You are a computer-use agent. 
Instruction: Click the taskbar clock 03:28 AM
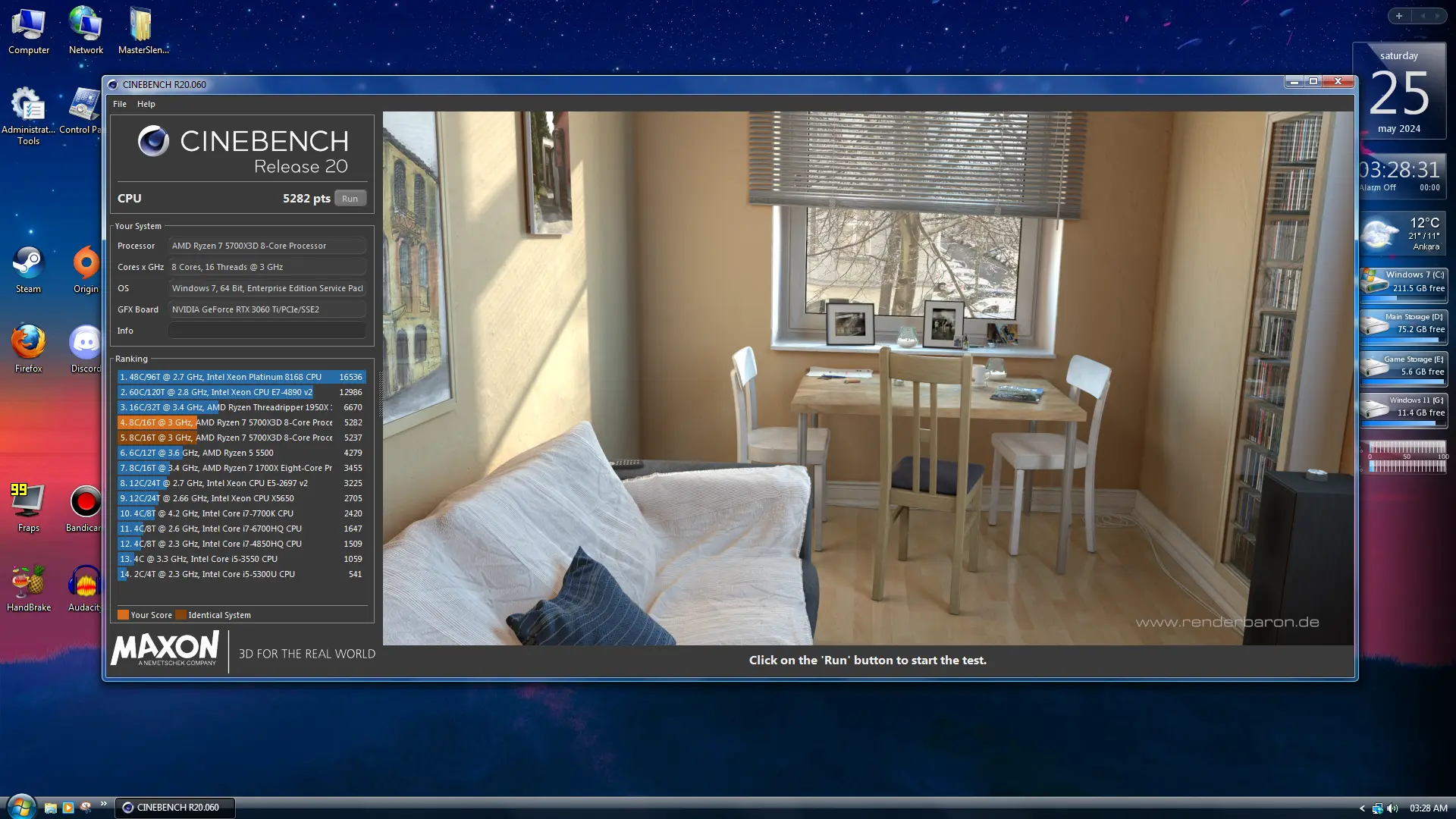[x=1428, y=808]
